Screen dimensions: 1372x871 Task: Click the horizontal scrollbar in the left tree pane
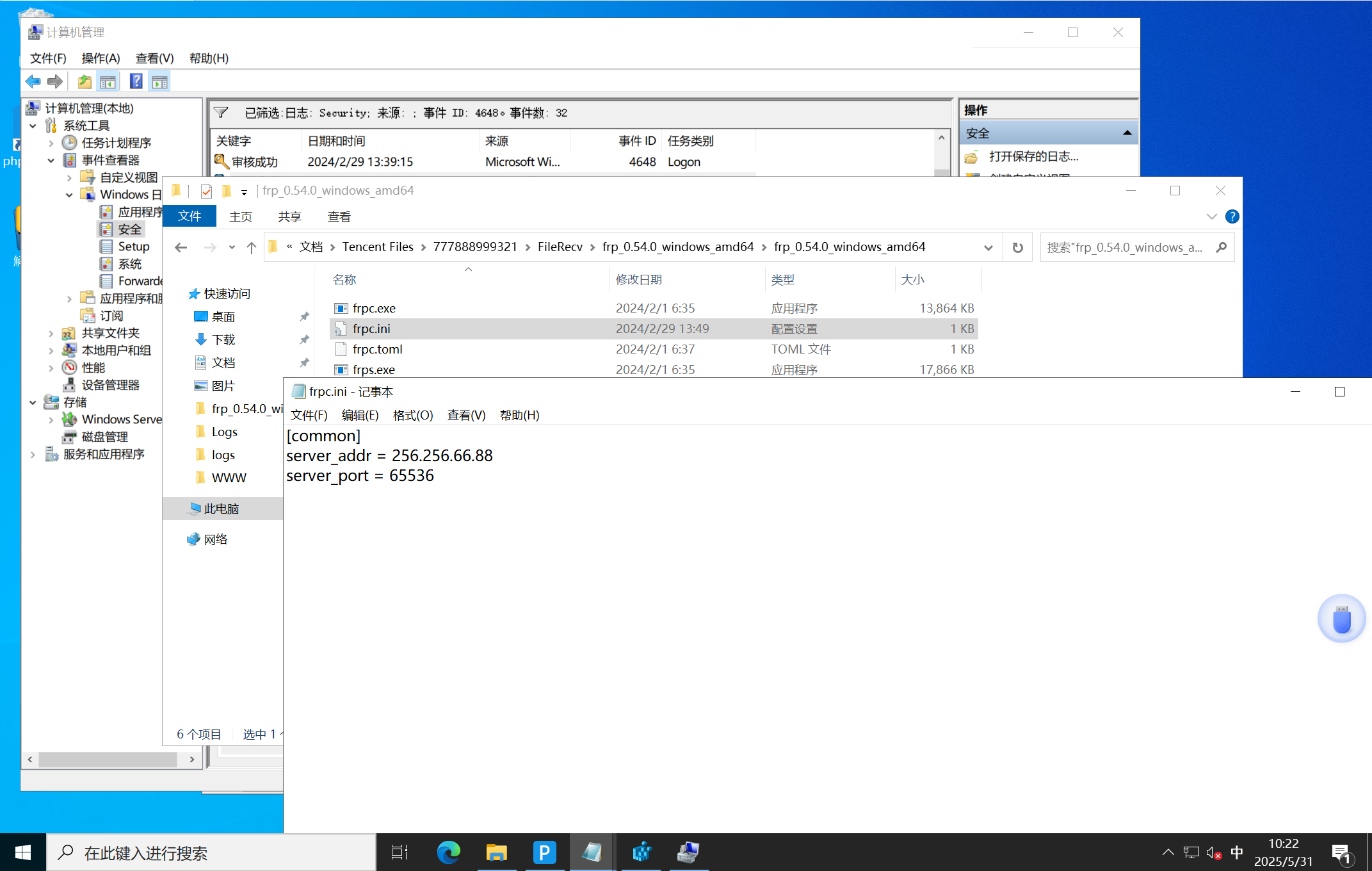point(108,759)
